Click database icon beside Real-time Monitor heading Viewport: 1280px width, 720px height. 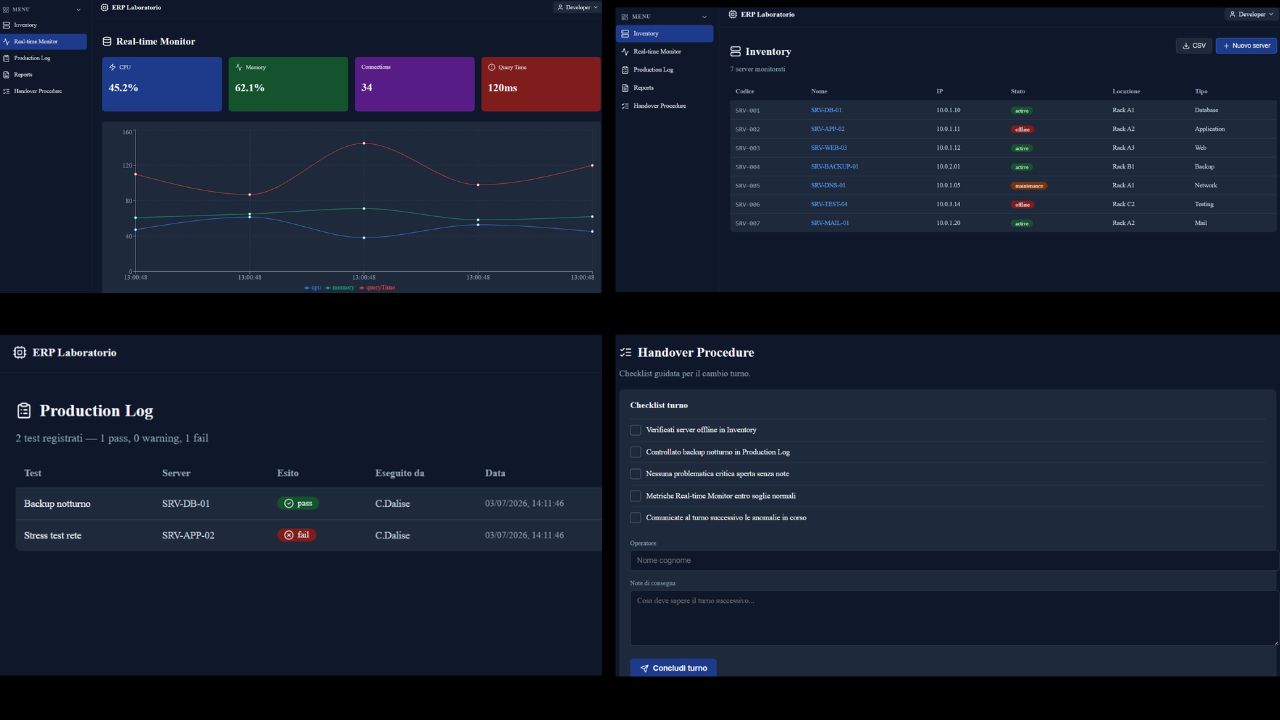pos(107,42)
